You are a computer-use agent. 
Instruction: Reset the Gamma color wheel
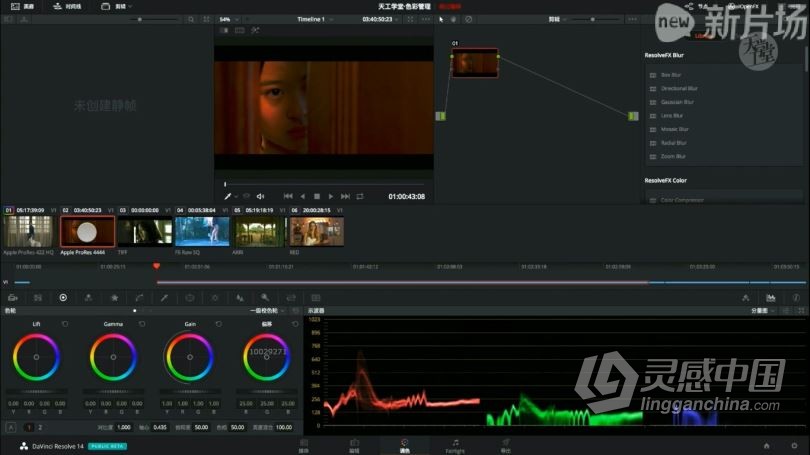click(x=142, y=324)
